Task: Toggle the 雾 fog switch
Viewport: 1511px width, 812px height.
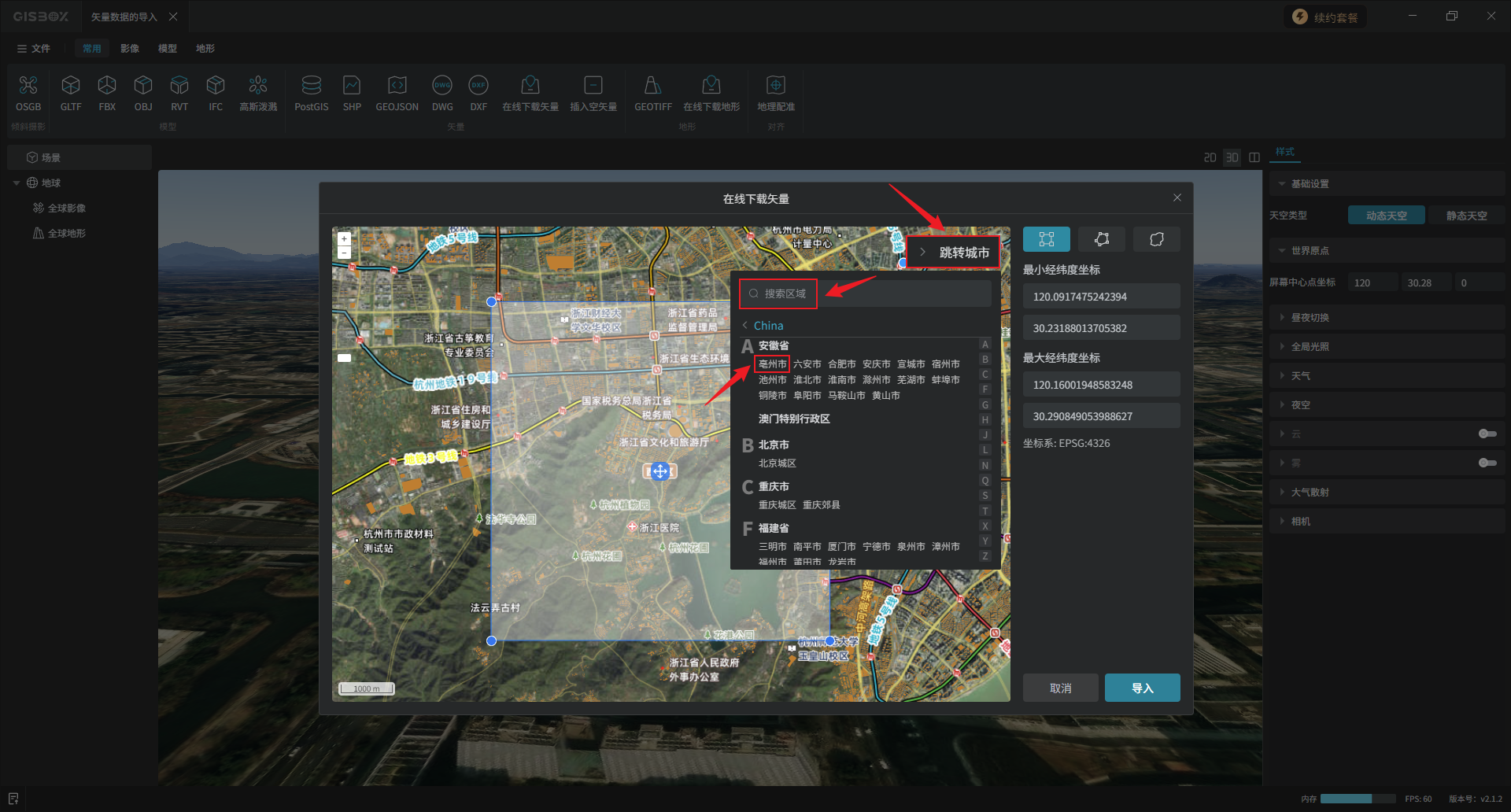Action: pos(1487,463)
